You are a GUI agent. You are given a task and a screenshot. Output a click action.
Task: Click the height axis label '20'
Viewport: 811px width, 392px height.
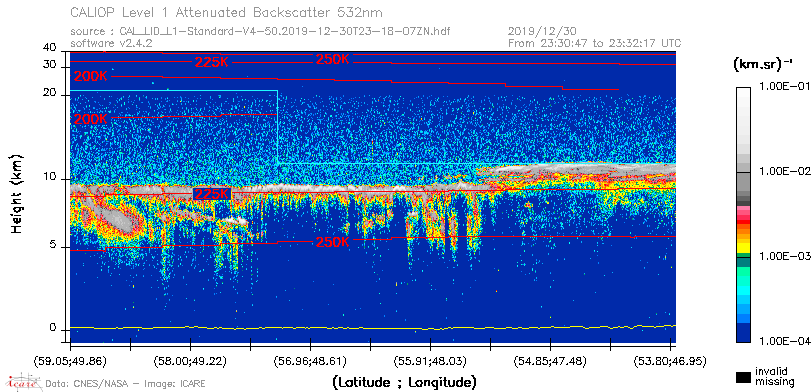(49, 93)
